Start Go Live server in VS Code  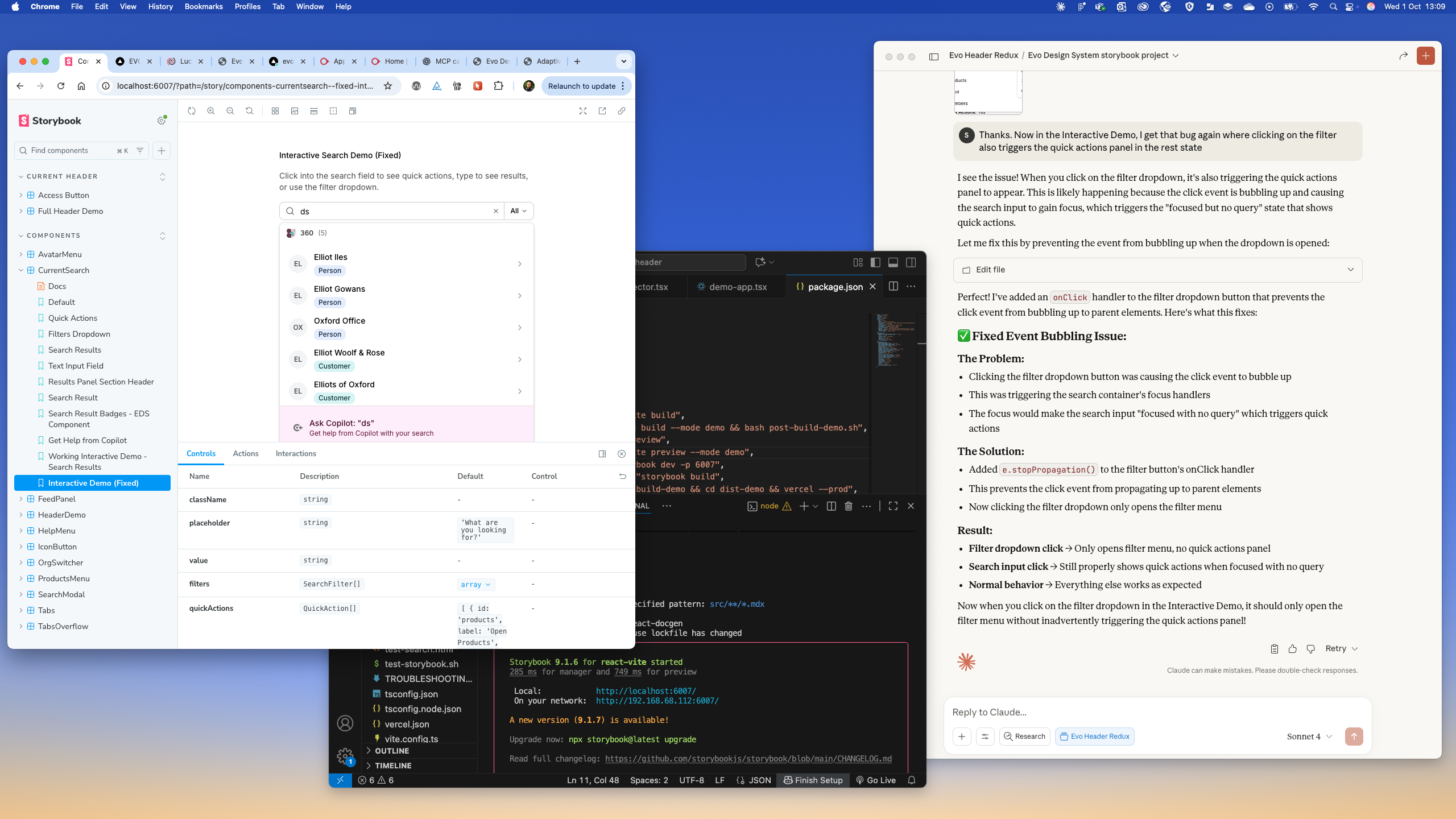[875, 780]
